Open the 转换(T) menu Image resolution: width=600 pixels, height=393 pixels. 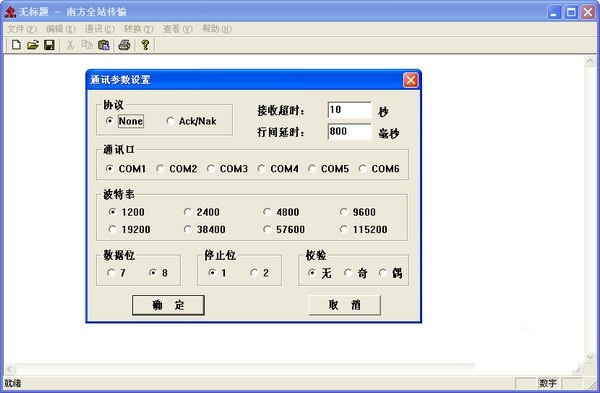click(x=139, y=29)
